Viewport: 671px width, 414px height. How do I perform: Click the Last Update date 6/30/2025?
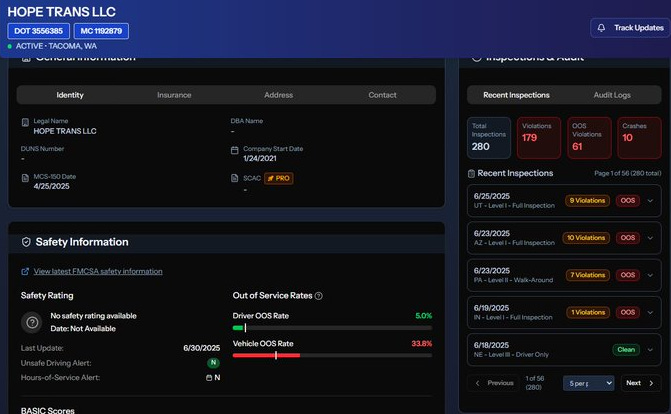tap(202, 348)
